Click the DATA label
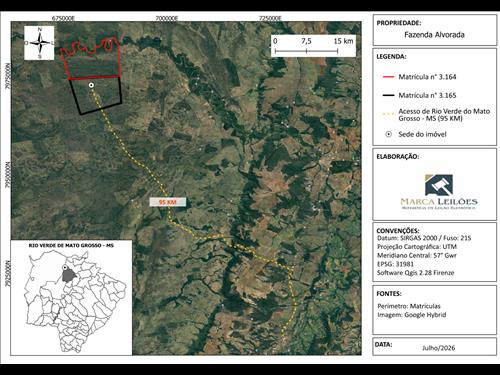The width and height of the screenshot is (500, 375). [383, 344]
